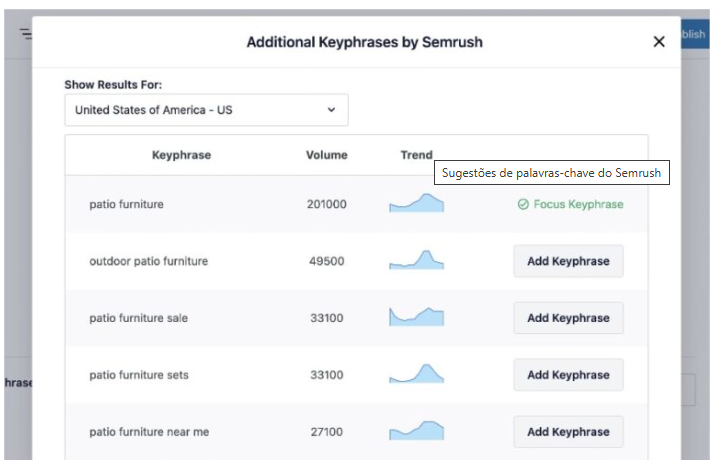Click the Keyphrase column header

click(x=181, y=155)
